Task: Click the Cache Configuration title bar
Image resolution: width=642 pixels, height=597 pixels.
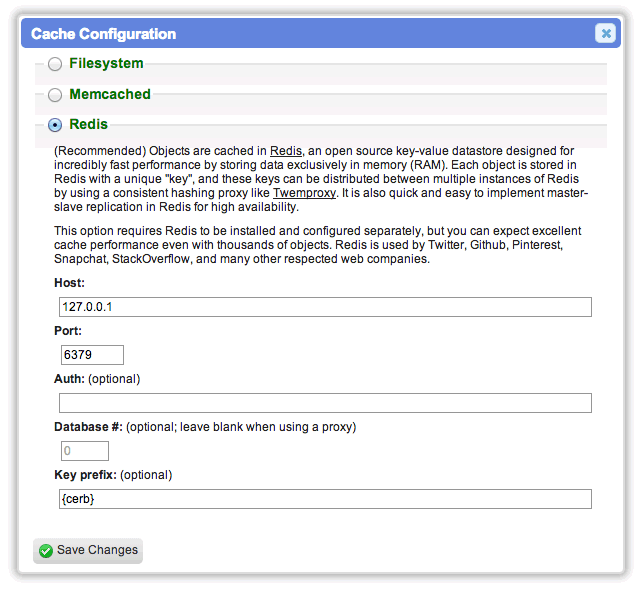Action: pos(321,33)
